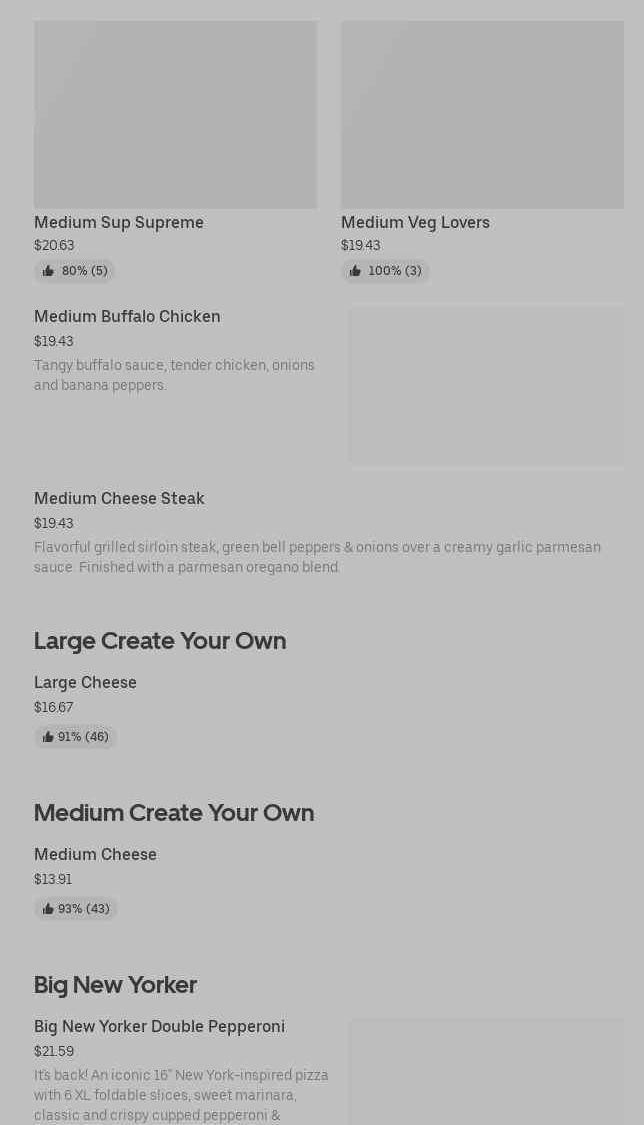Click the Big New Yorker Double Pepperoni image
644x1125 pixels.
(486, 1072)
